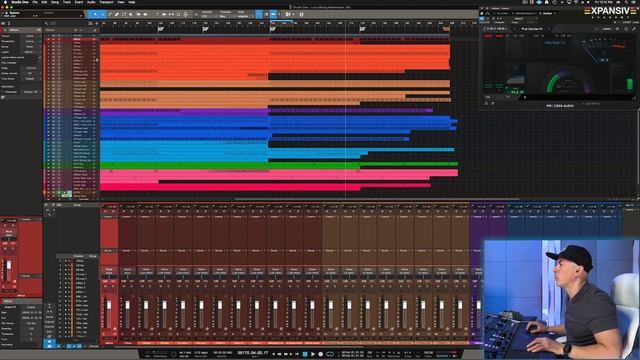Click the Stop button in the transport
The width and height of the screenshot is (640, 360).
coord(304,354)
